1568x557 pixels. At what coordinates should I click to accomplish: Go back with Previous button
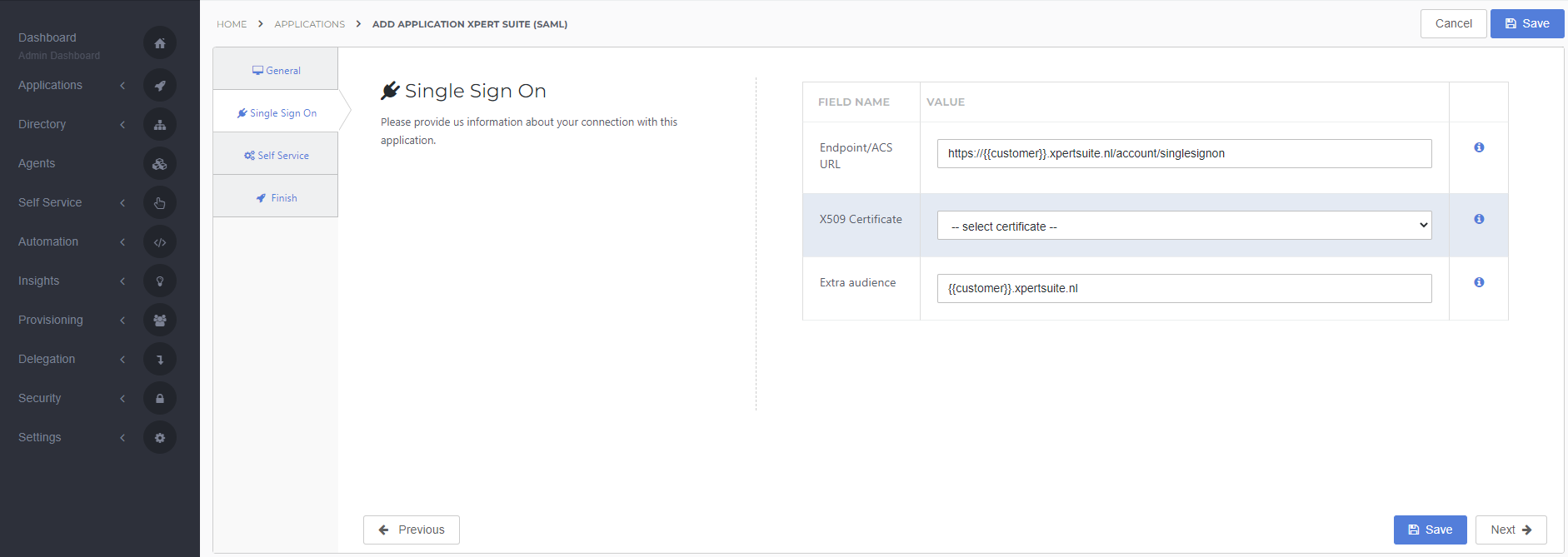point(412,530)
